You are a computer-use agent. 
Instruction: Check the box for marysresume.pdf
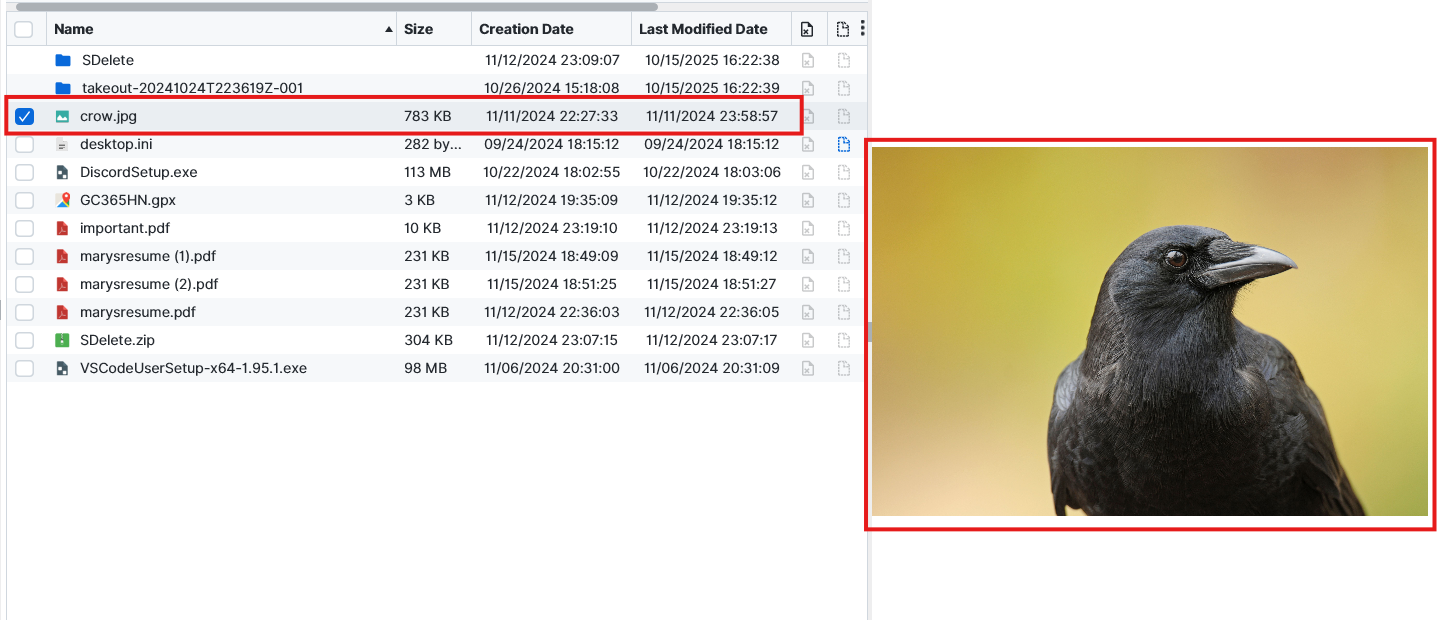[x=25, y=312]
